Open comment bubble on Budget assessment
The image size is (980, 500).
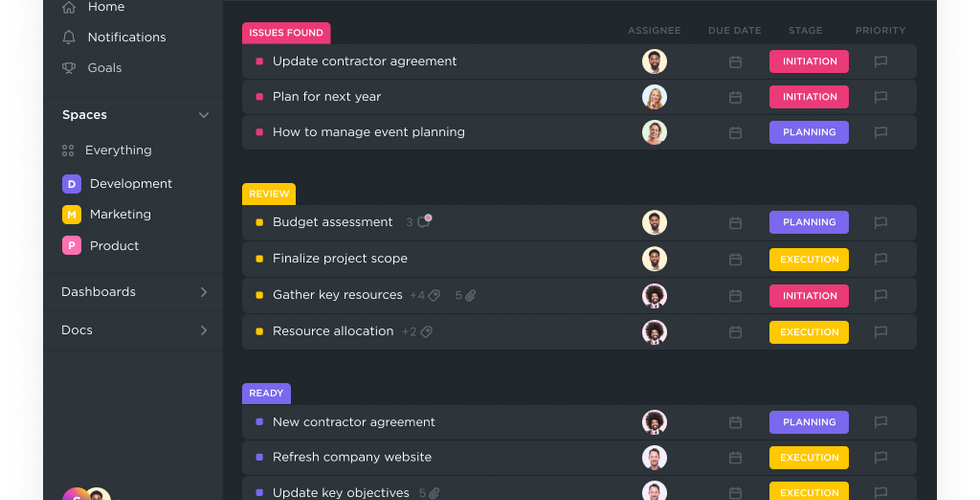click(x=424, y=222)
